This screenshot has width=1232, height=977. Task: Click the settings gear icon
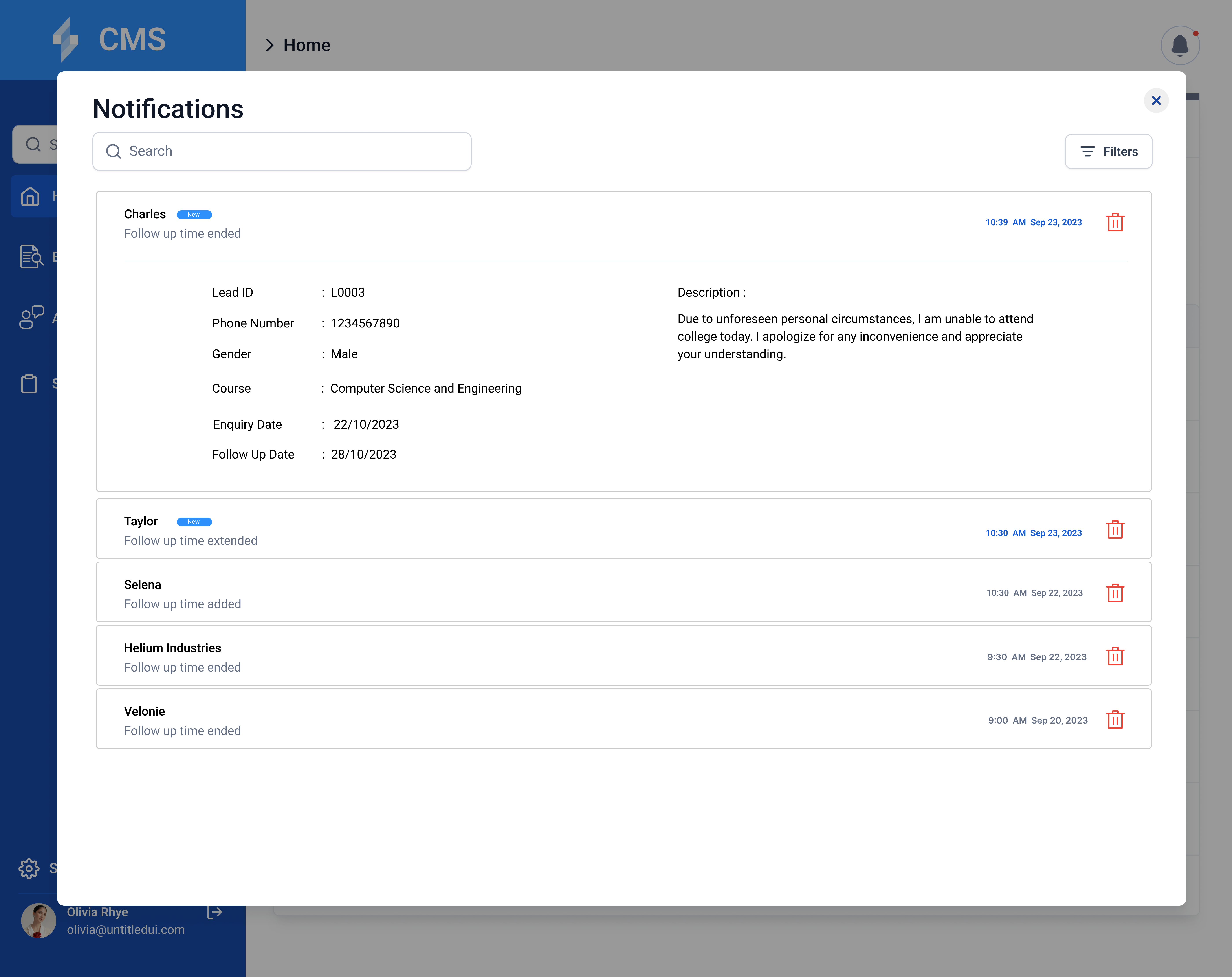coord(29,868)
